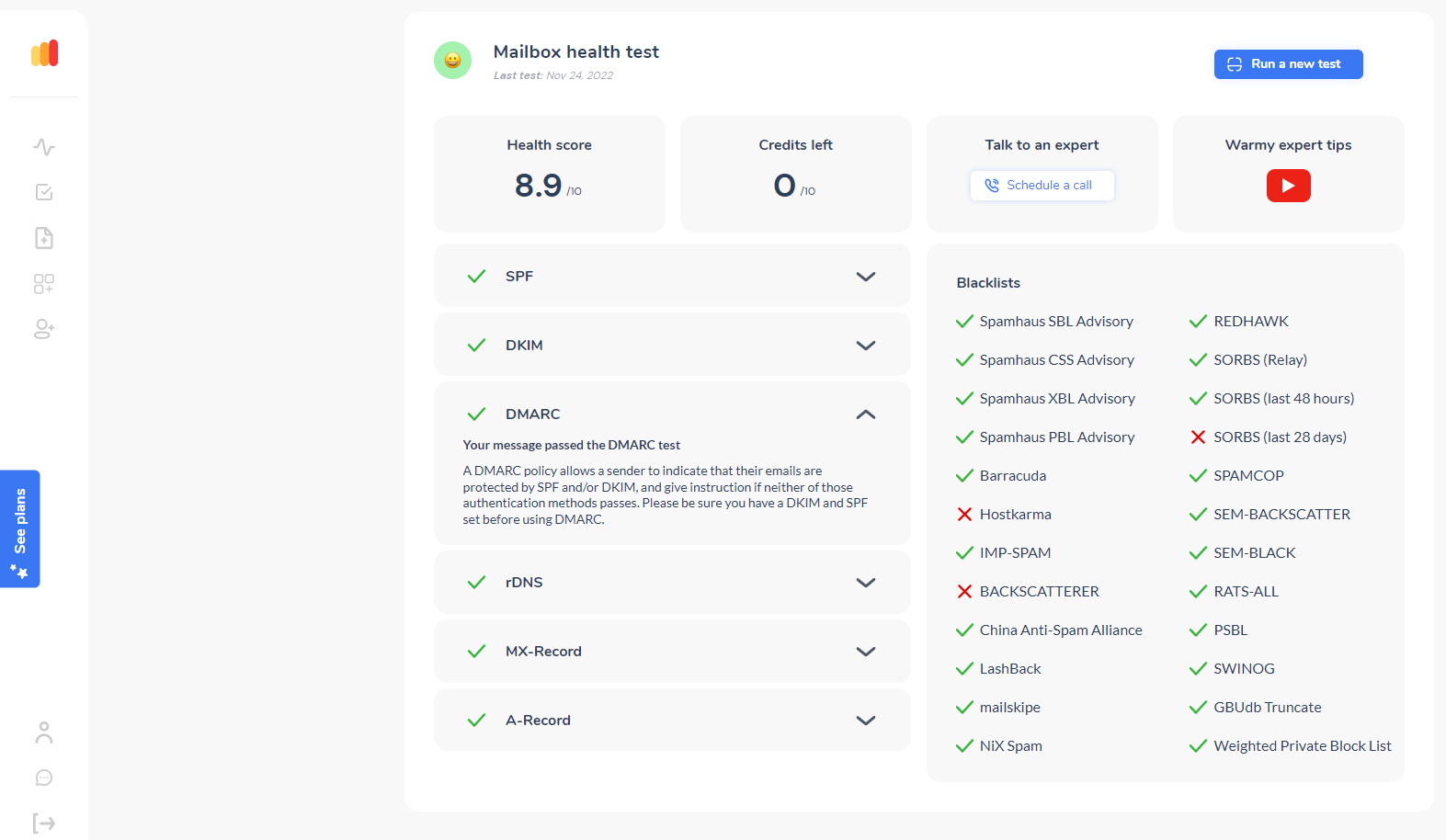1446x840 pixels.
Task: Click the DKIM green check mark
Action: (476, 345)
